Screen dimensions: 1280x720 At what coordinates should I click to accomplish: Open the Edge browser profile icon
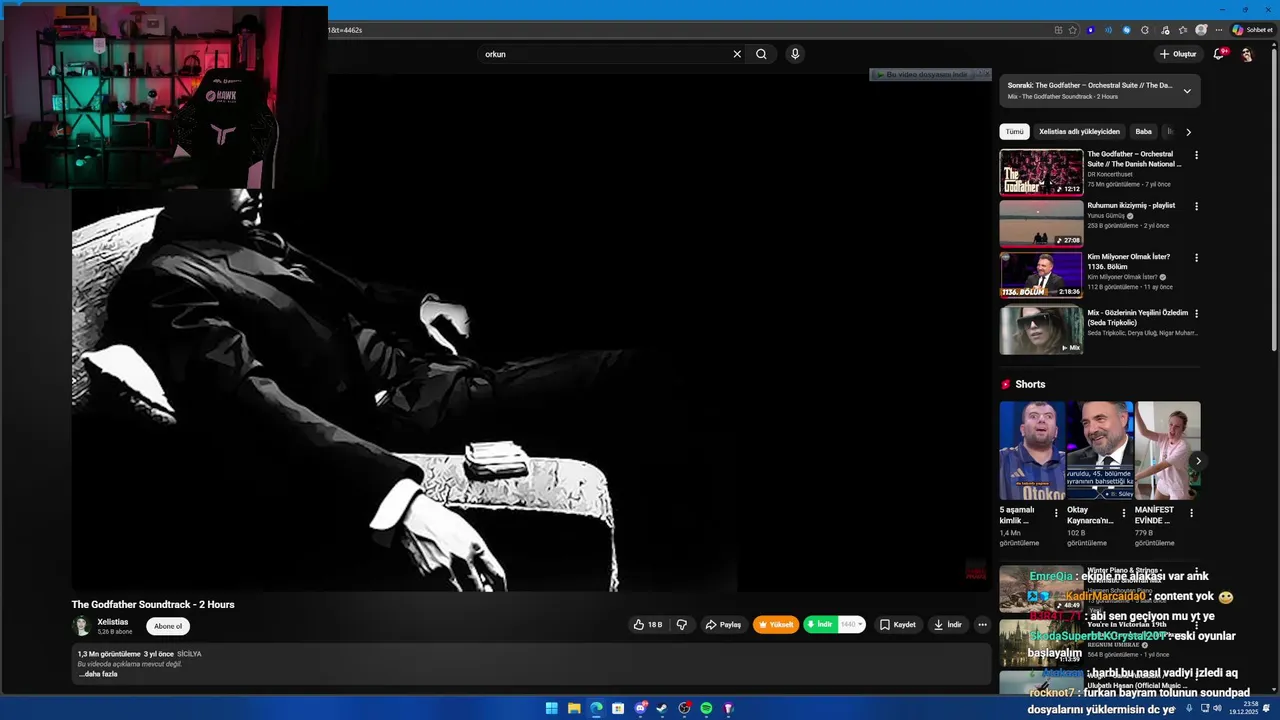pos(1201,30)
